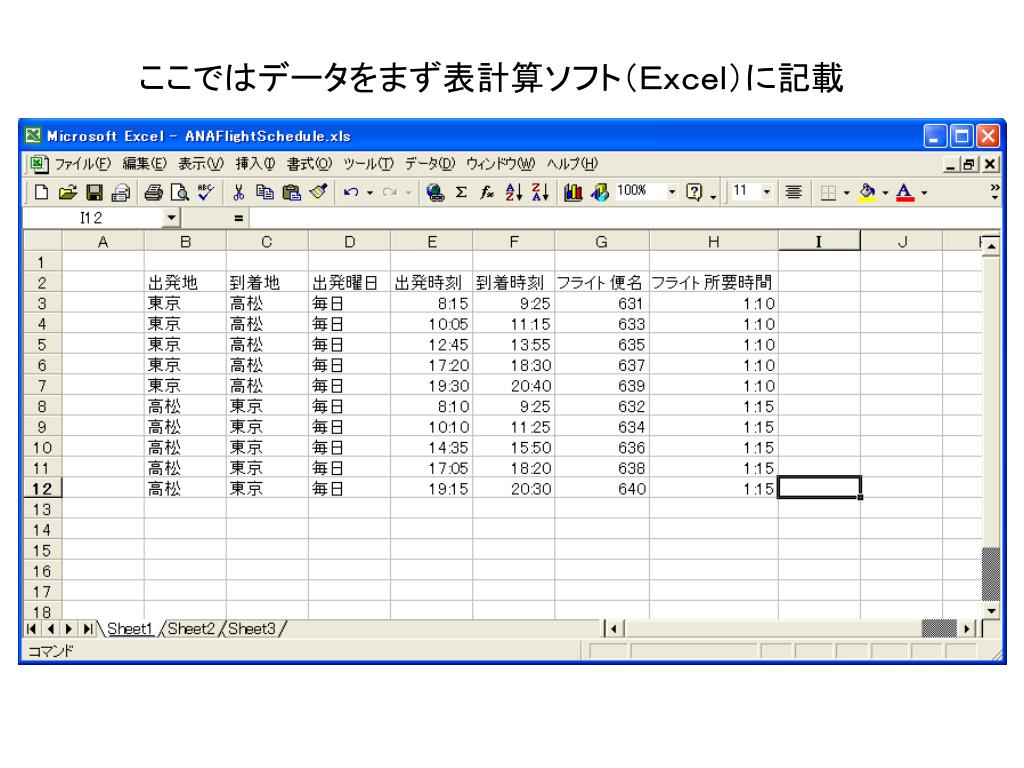Open the Name Box dropdown showing I12
Viewport: 1024px width, 768px height.
pyautogui.click(x=171, y=217)
